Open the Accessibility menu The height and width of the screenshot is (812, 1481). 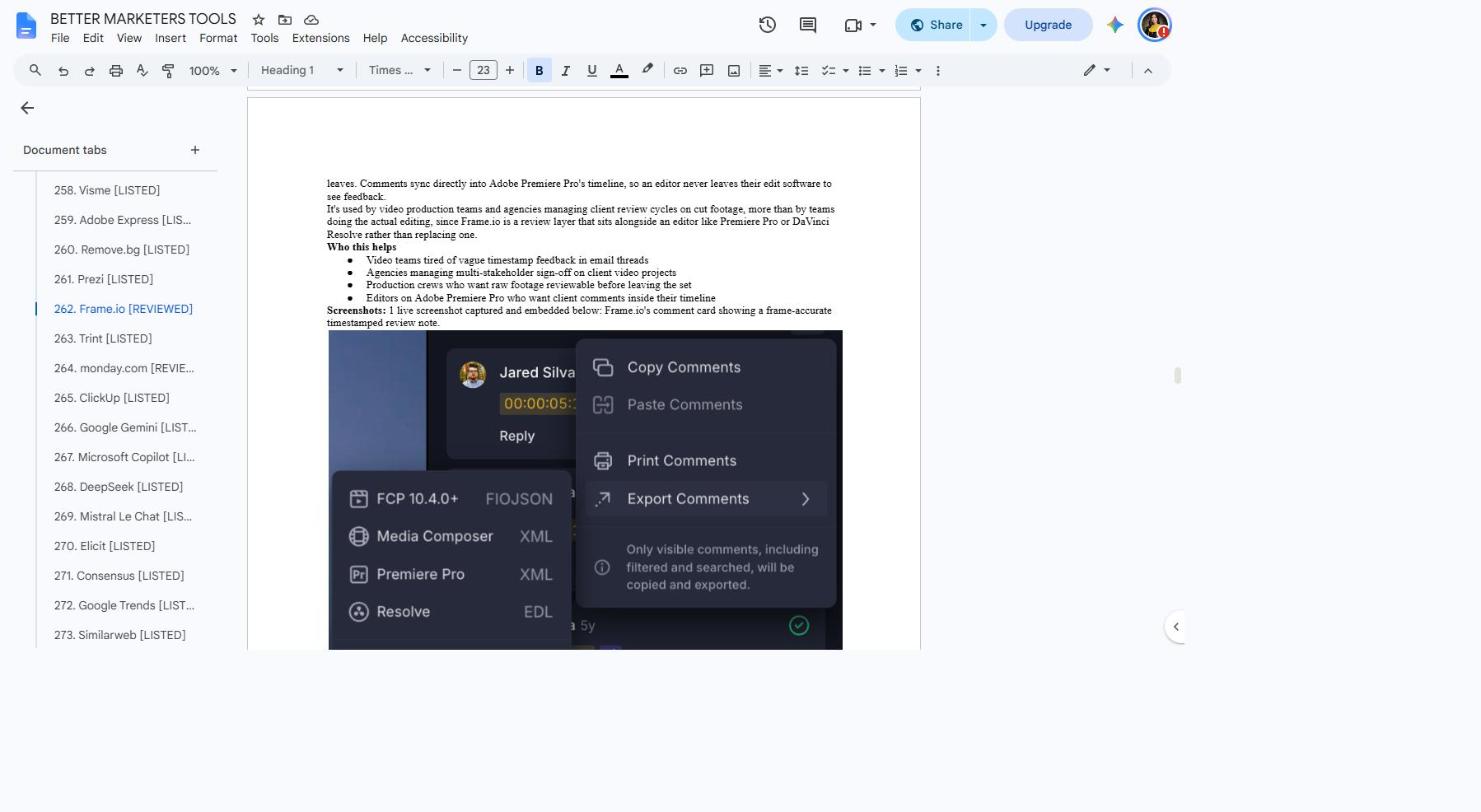pos(434,38)
